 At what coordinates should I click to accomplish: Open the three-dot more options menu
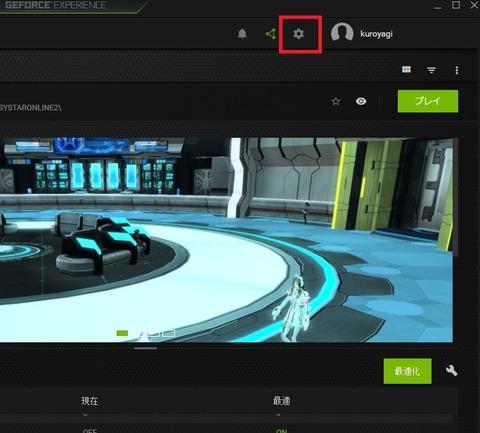click(x=457, y=70)
